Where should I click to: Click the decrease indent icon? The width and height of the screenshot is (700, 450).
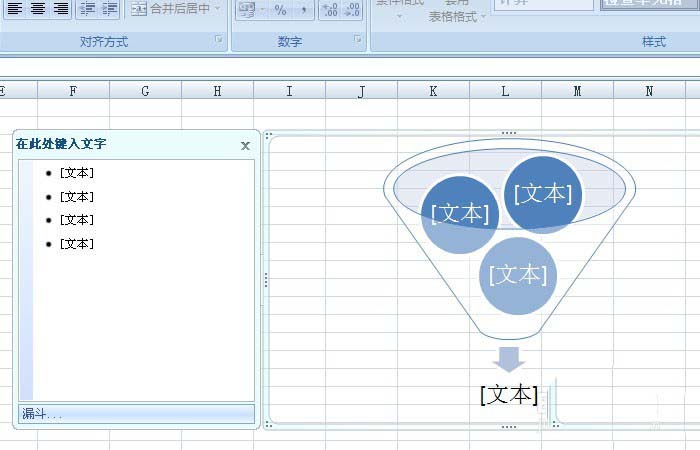click(87, 8)
